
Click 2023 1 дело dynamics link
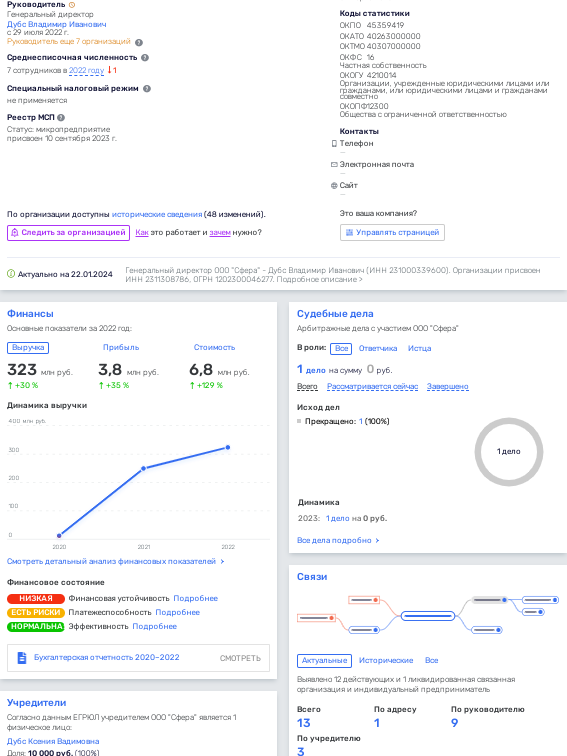click(338, 518)
